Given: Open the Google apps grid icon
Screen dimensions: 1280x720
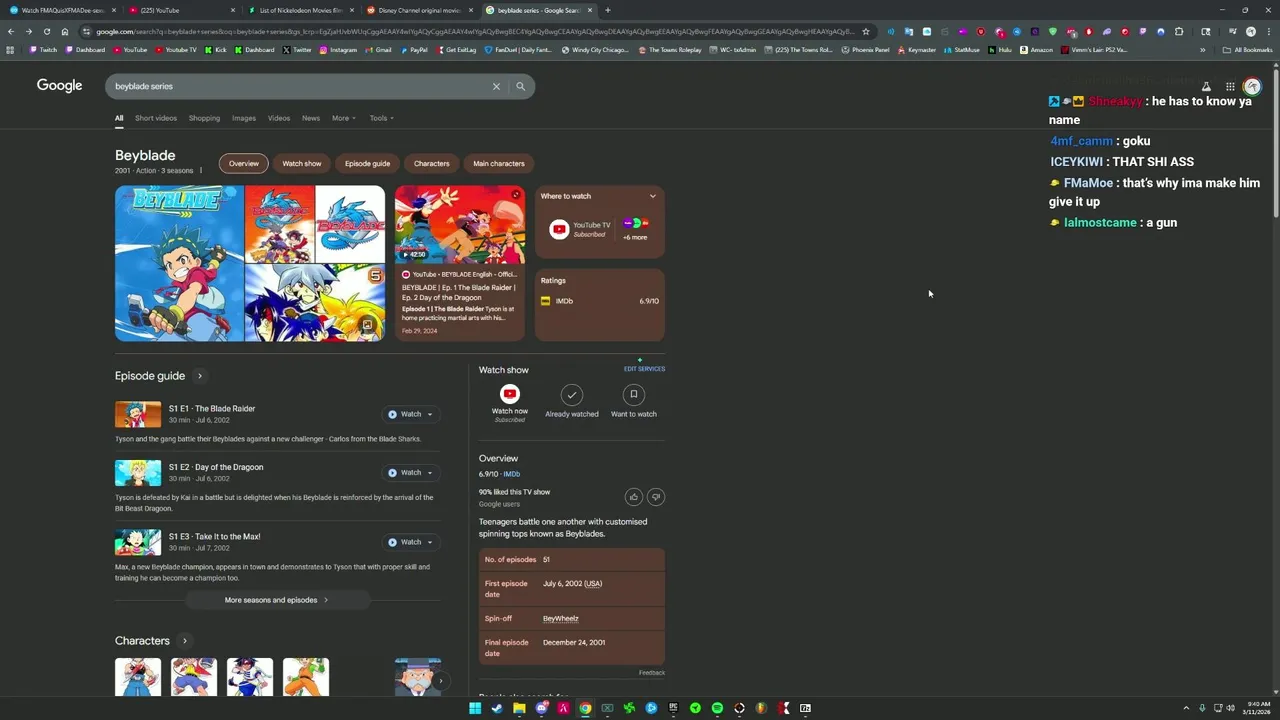Looking at the screenshot, I should (x=1230, y=87).
